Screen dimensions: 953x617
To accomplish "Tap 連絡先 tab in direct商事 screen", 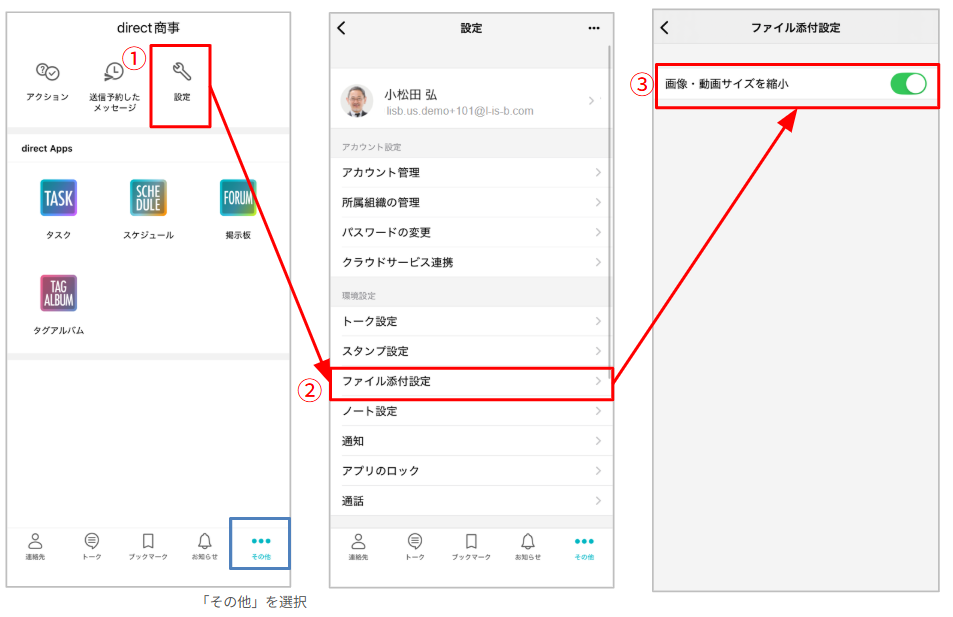I will [35, 546].
